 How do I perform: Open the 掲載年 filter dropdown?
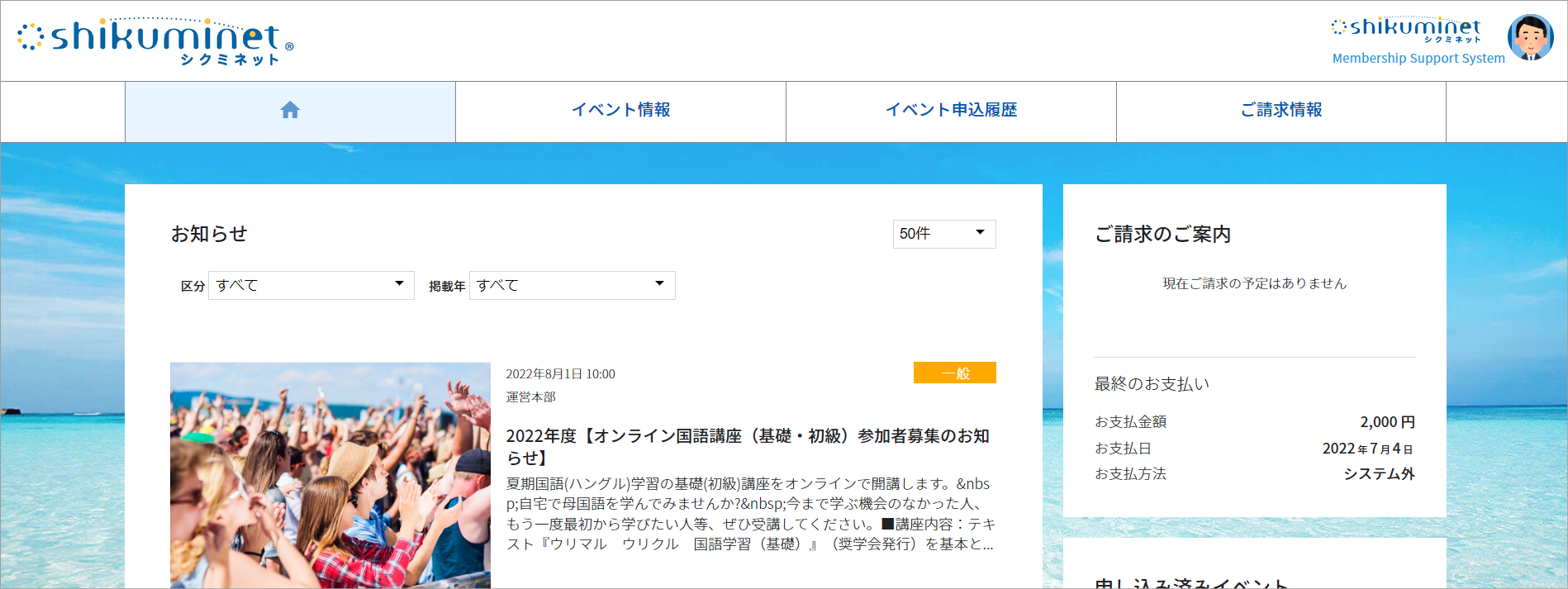point(572,285)
